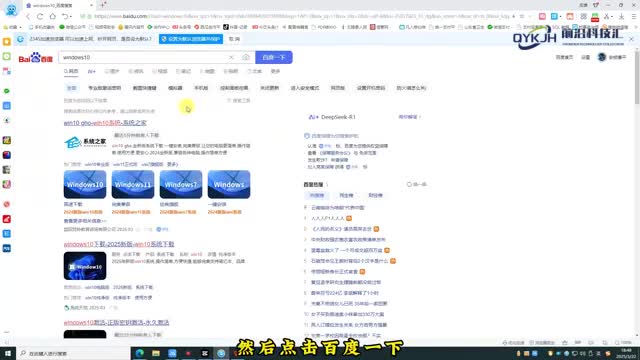Click the blue set default browser button
The image size is (640, 360).
(x=191, y=39)
